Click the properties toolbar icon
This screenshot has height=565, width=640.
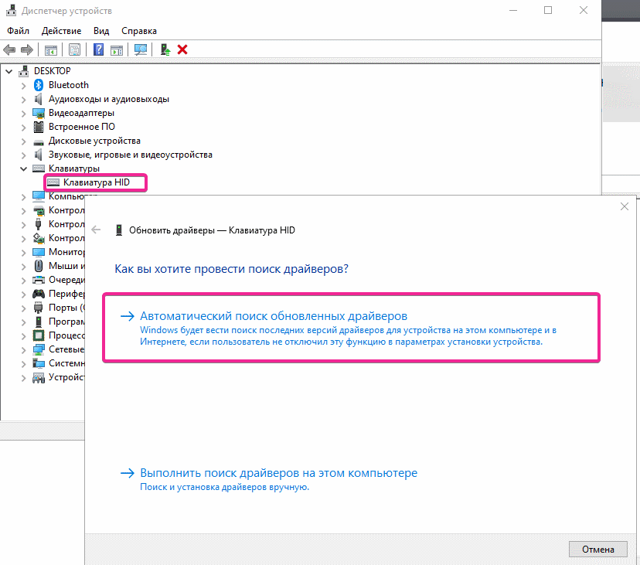click(x=75, y=50)
